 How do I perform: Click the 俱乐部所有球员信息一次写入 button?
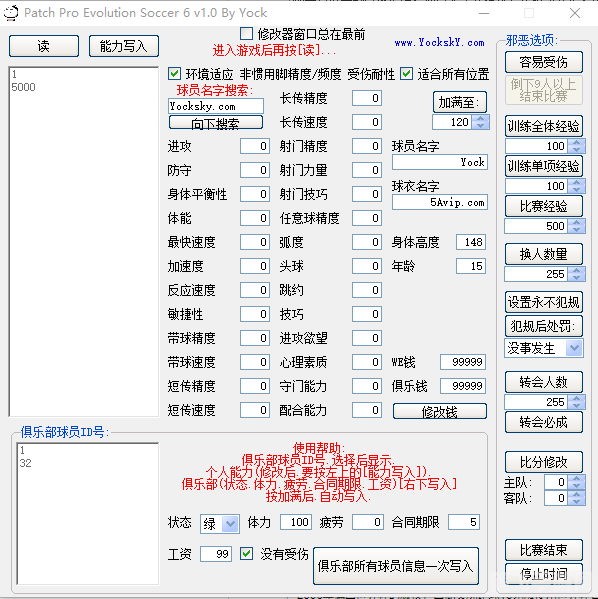tap(395, 566)
